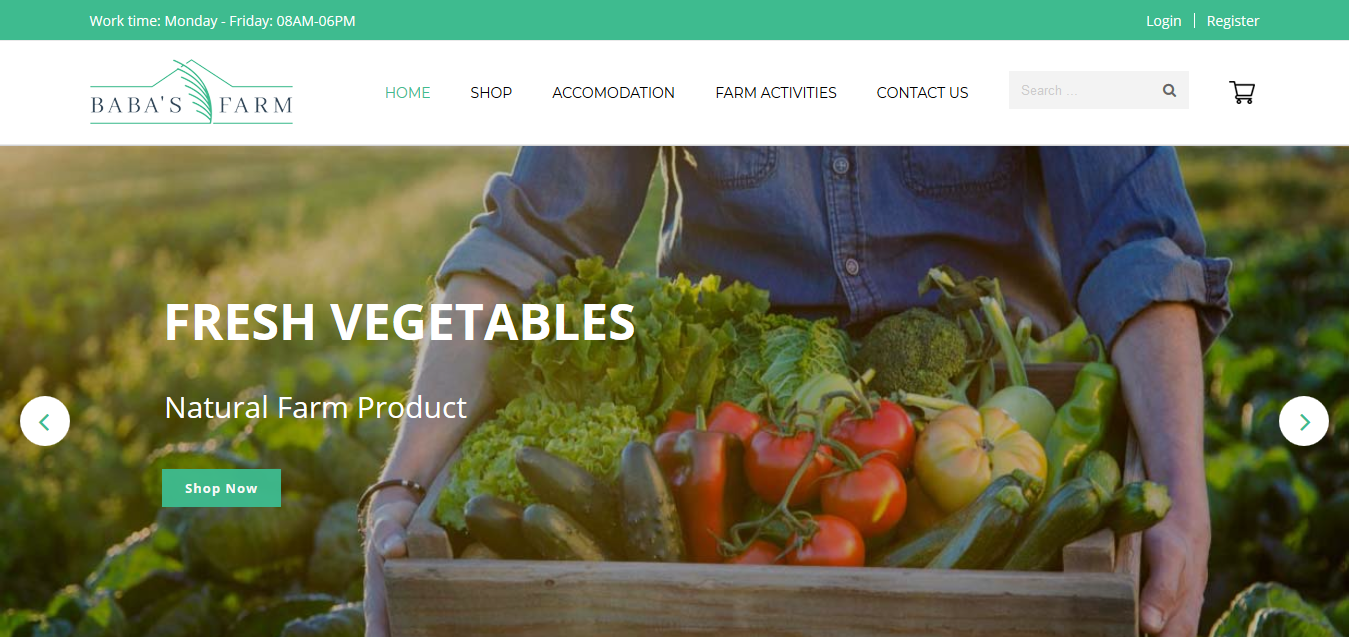Viewport: 1349px width, 637px height.
Task: Click the work time notice text
Action: tap(222, 21)
